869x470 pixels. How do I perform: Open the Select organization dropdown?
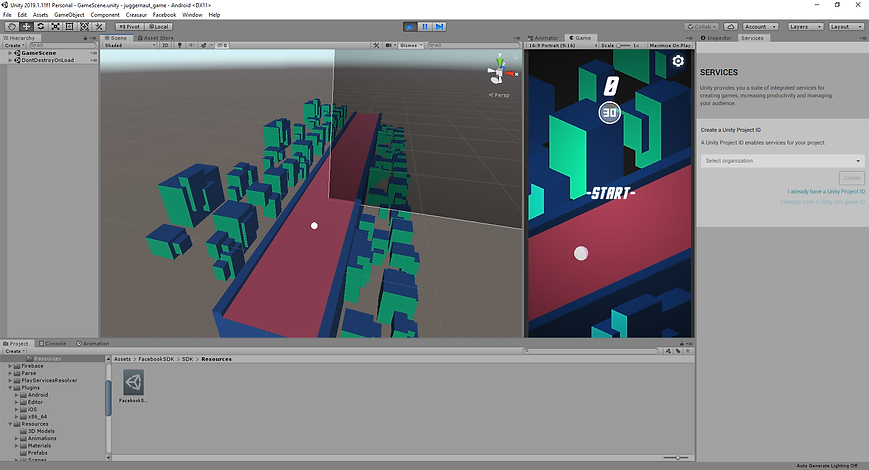[782, 160]
